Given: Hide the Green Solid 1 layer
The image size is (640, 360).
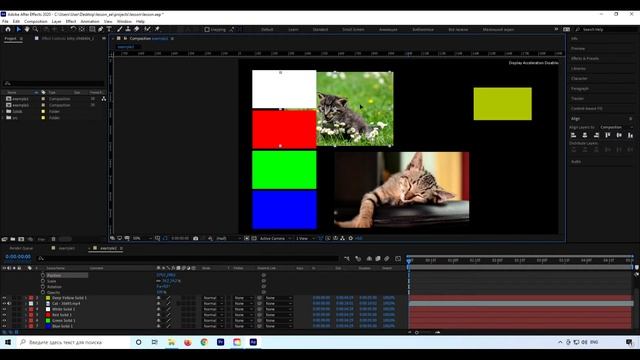Looking at the screenshot, I should pos(4,321).
